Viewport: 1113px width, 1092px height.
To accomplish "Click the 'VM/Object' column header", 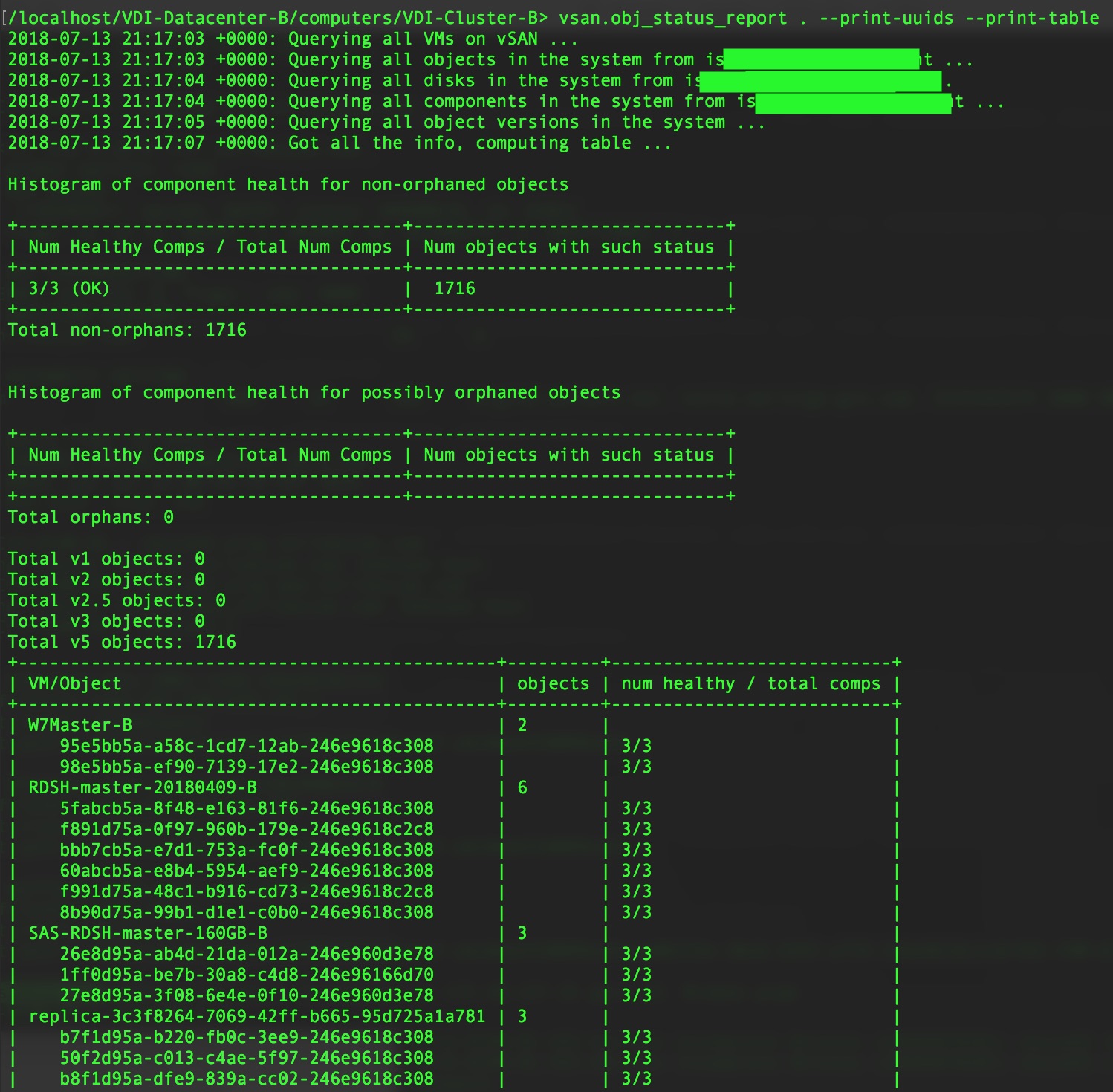I will click(x=74, y=683).
